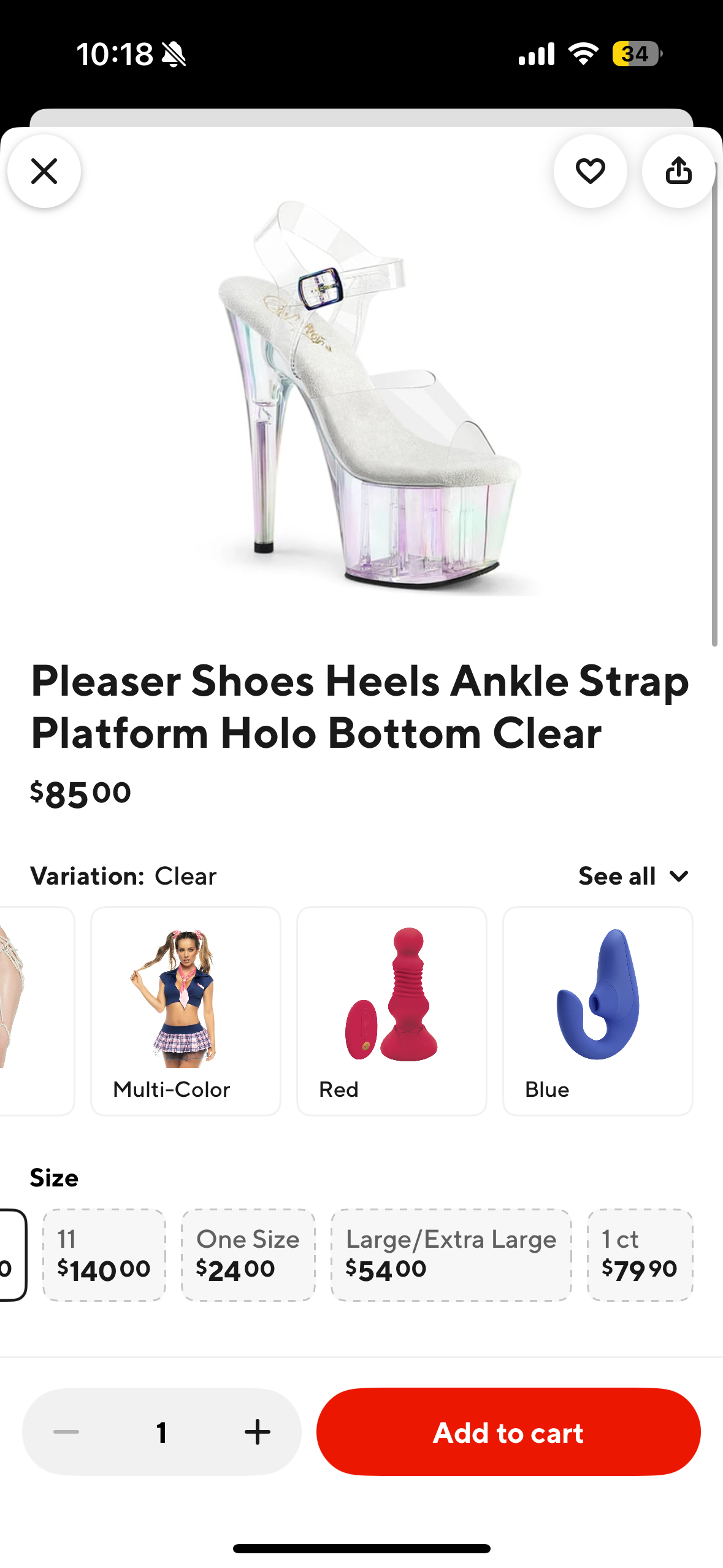Tap the Wi-Fi icon in status bar

(583, 53)
